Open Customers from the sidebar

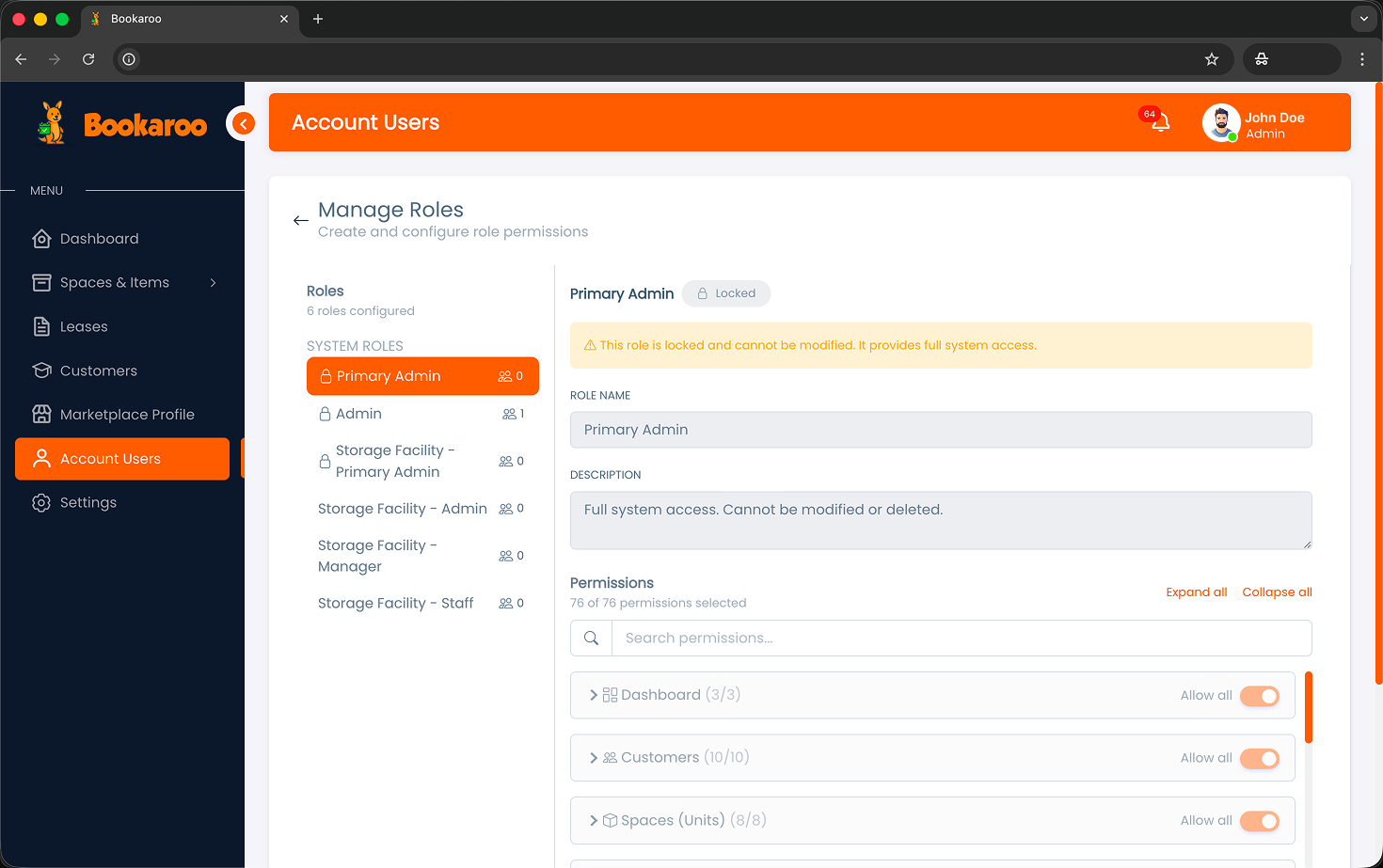click(x=96, y=371)
